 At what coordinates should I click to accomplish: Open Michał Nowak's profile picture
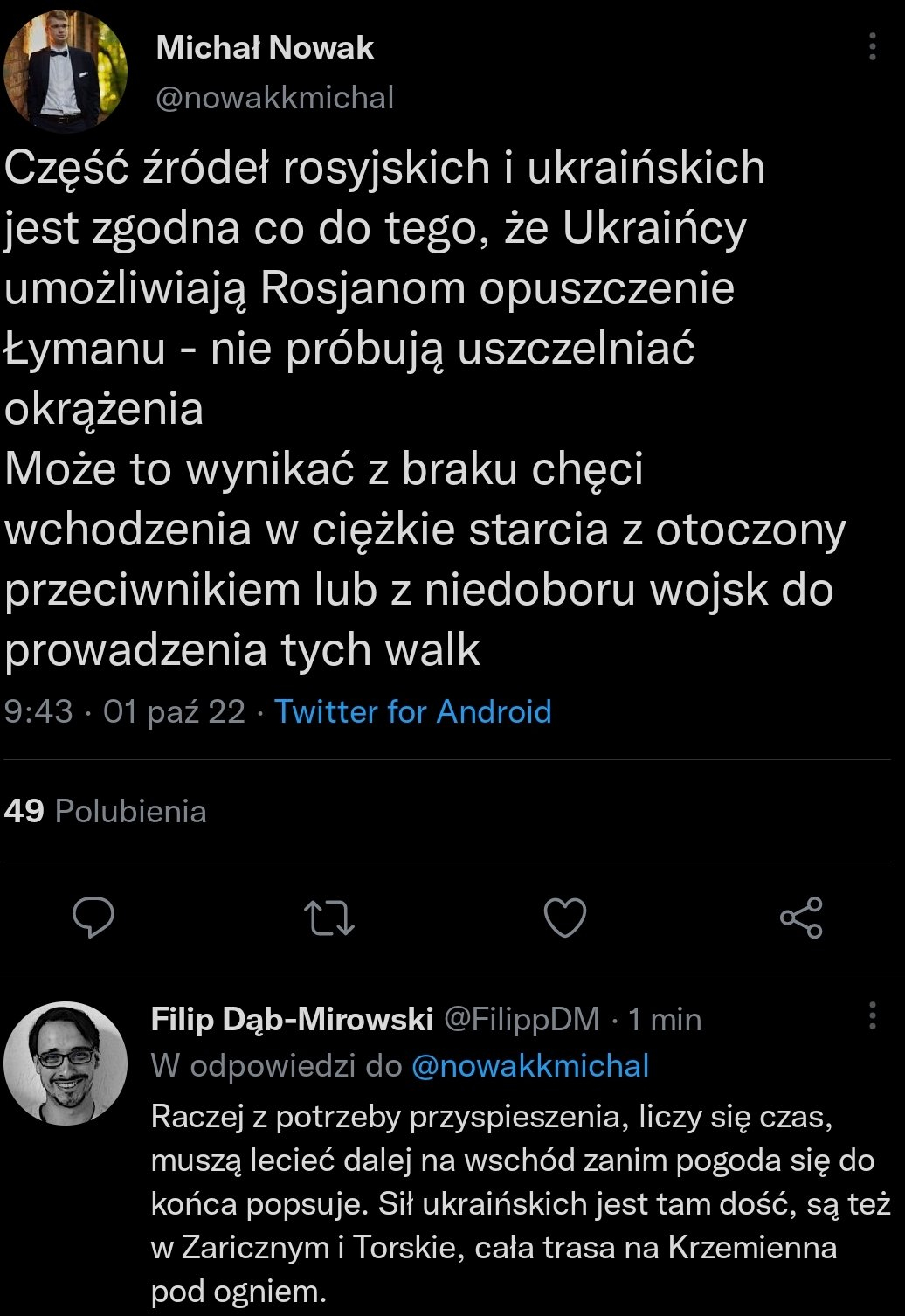pyautogui.click(x=66, y=72)
